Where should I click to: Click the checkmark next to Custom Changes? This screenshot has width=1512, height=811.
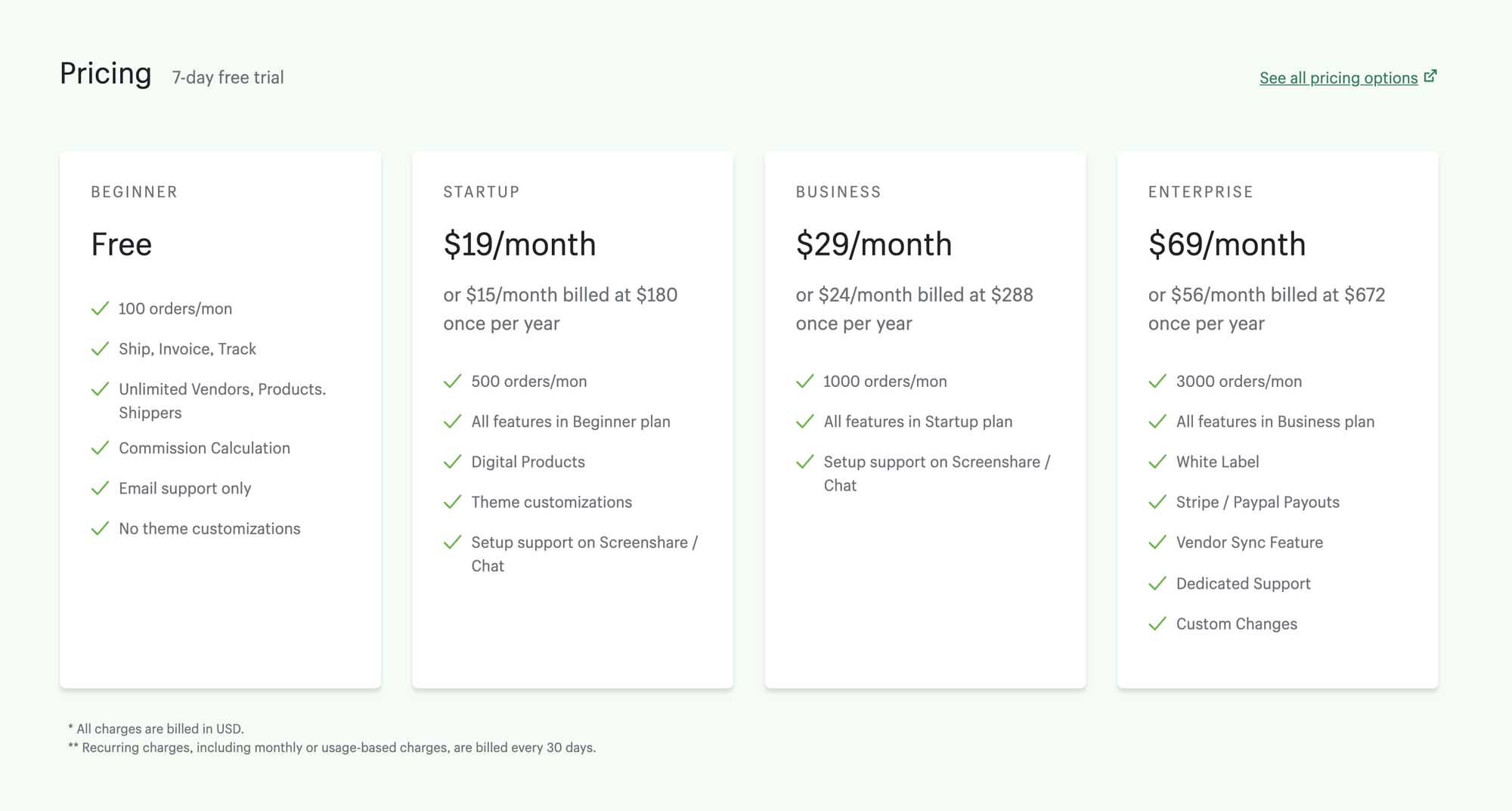pyautogui.click(x=1157, y=624)
